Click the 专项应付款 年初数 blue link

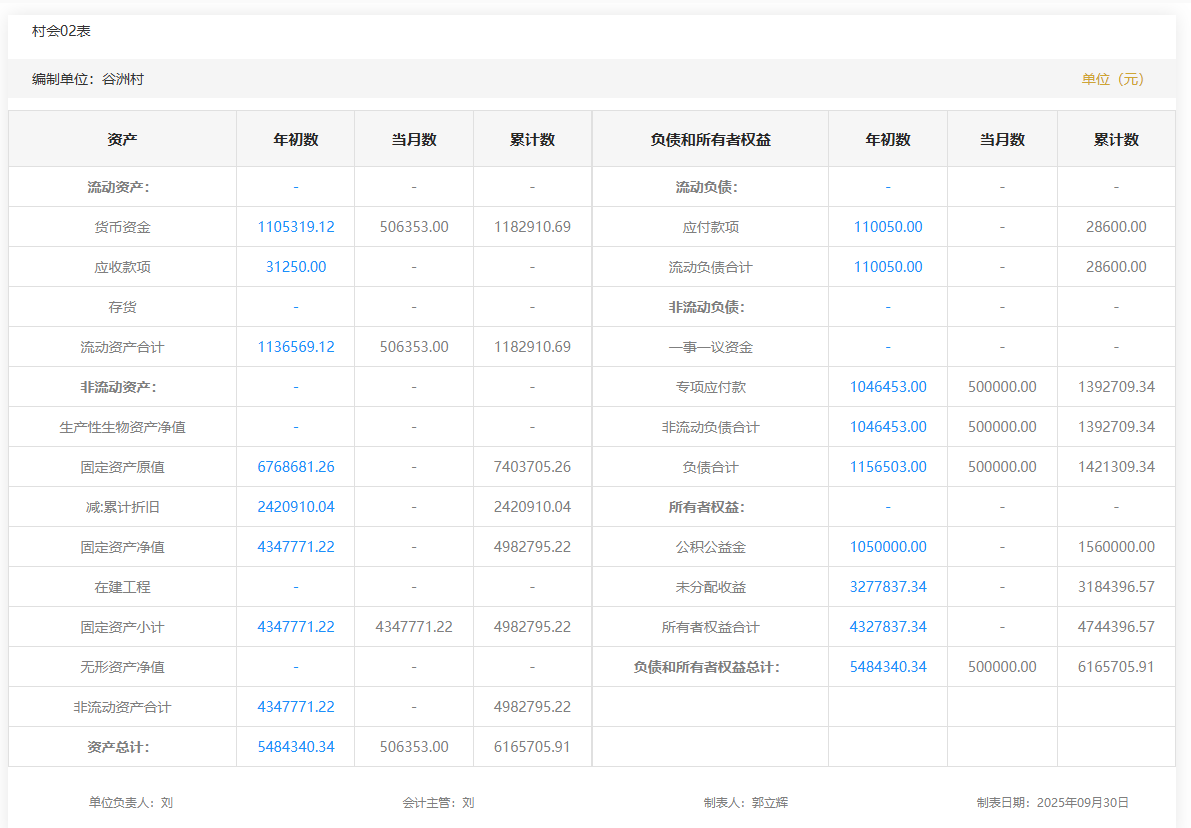pos(888,387)
